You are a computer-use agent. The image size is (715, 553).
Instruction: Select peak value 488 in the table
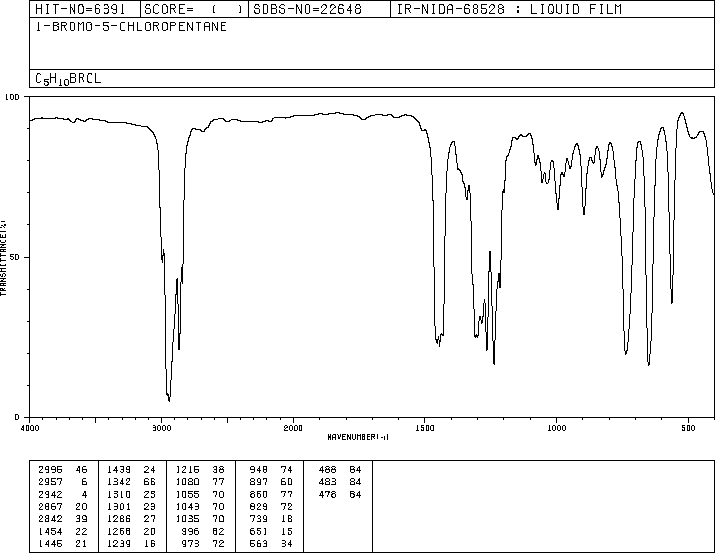click(x=327, y=470)
